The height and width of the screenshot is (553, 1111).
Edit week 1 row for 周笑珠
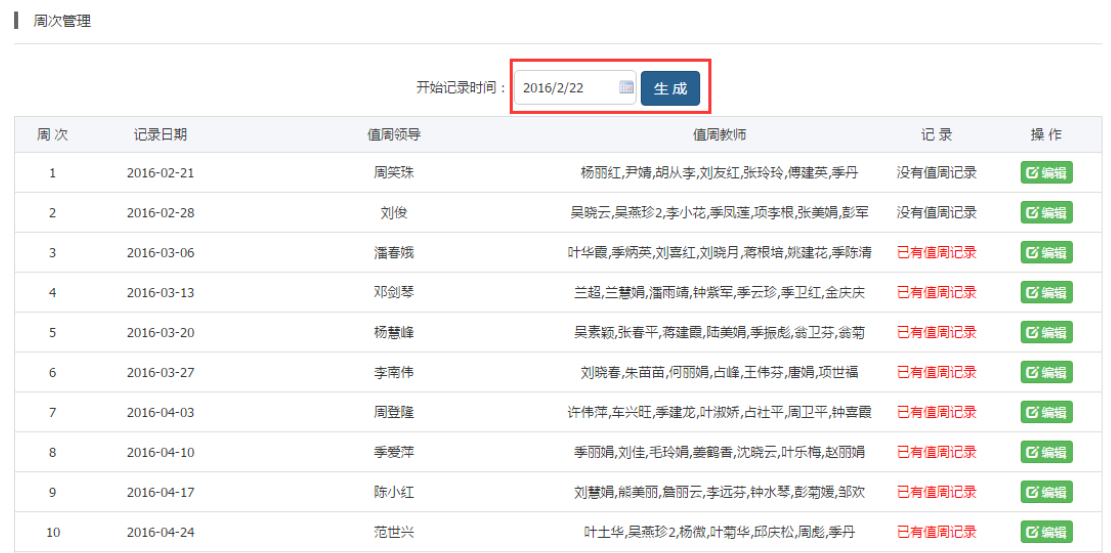point(1046,172)
